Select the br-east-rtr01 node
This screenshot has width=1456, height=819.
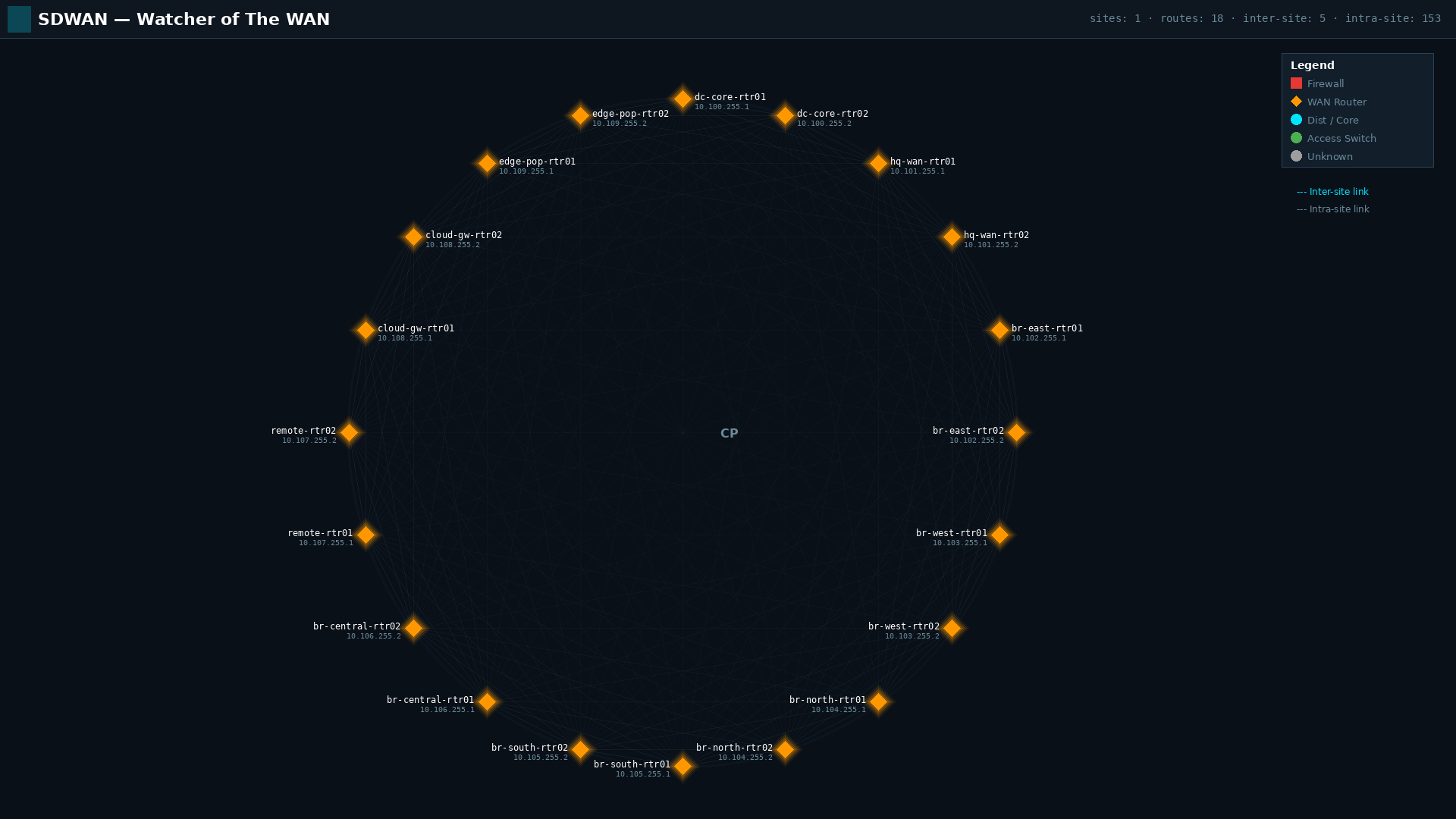(x=999, y=329)
